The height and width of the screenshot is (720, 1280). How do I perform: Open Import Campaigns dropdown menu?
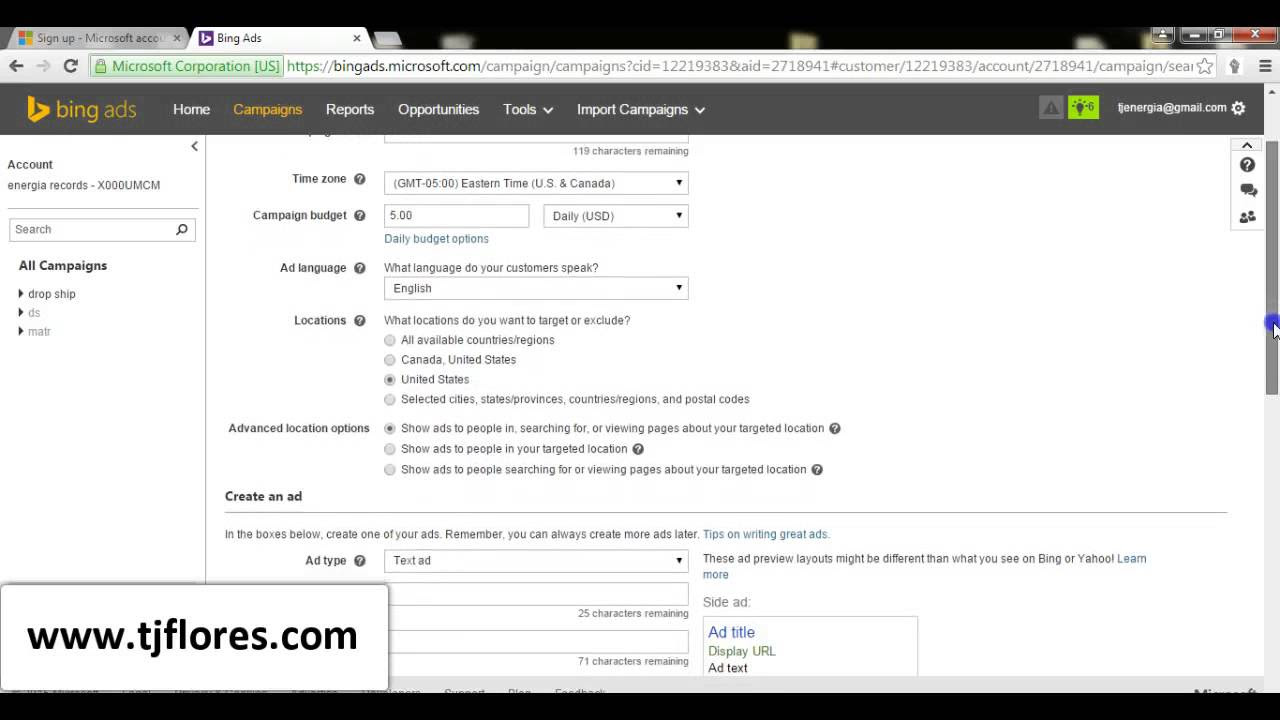640,109
